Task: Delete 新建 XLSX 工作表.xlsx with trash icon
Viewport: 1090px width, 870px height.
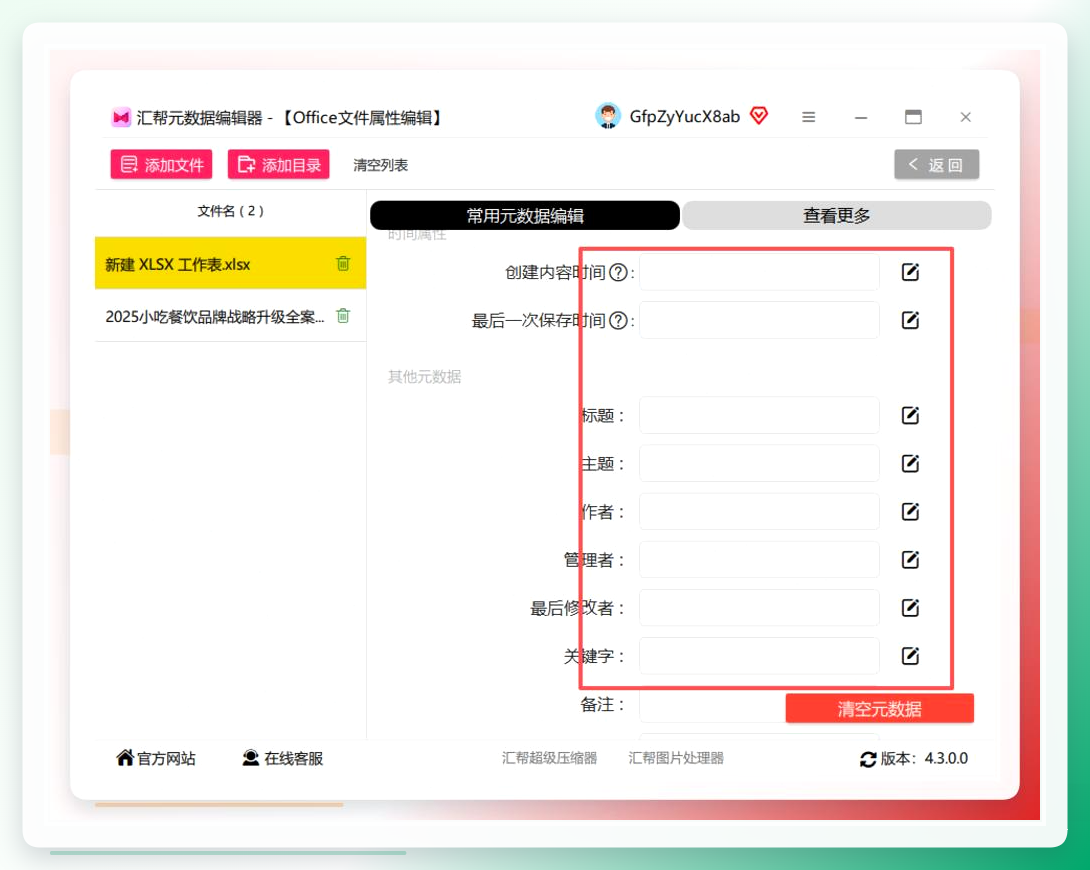Action: 343,263
